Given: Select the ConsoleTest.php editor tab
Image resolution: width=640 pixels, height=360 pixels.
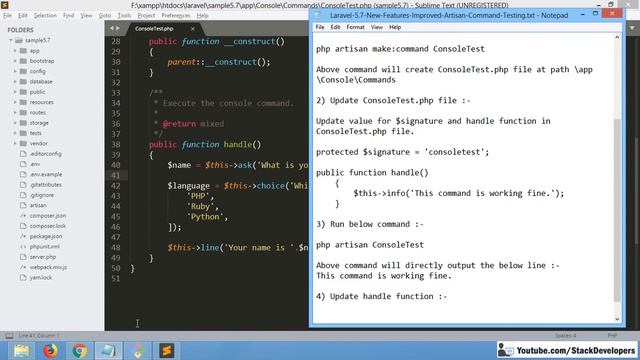Looking at the screenshot, I should coord(154,29).
